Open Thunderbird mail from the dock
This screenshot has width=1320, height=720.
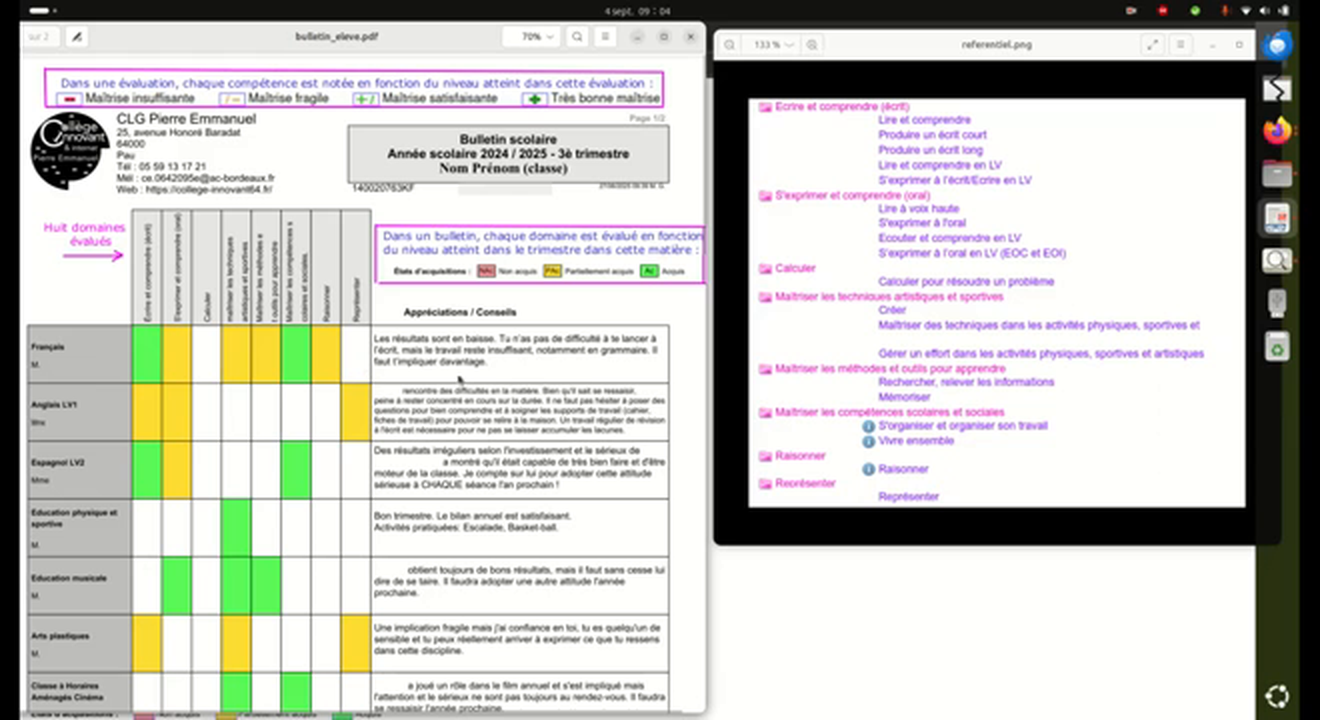(1276, 46)
